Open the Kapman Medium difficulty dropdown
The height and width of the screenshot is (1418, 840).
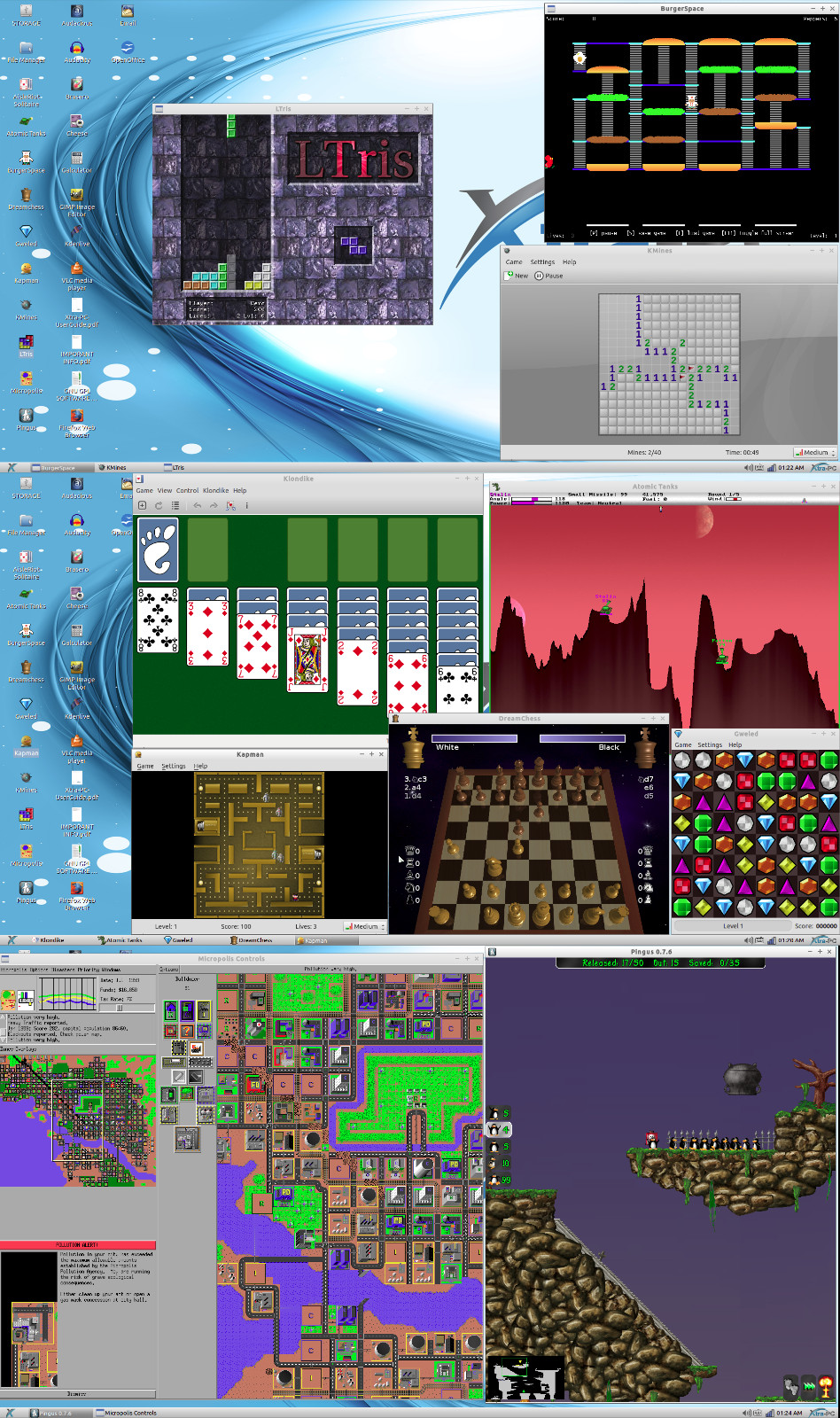pyautogui.click(x=365, y=926)
